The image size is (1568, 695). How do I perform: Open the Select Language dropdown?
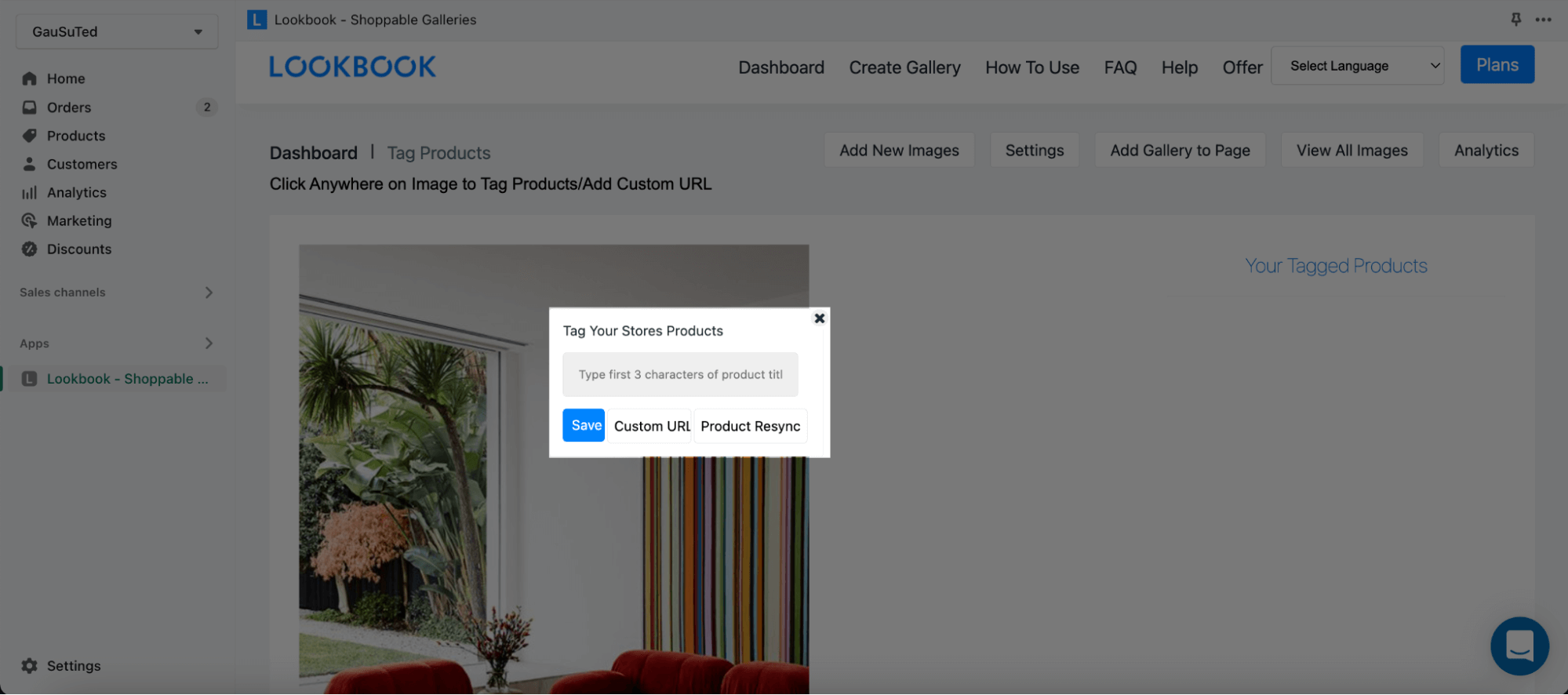tap(1357, 66)
